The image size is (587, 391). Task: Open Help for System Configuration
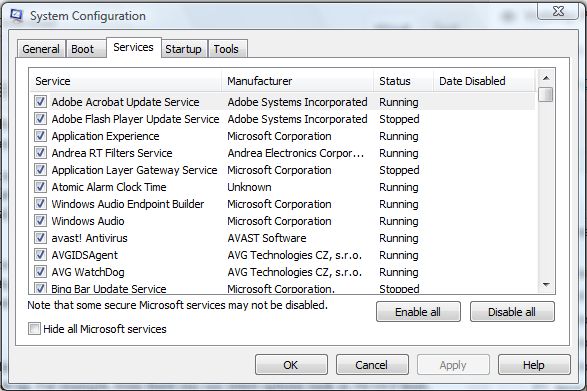click(x=534, y=365)
